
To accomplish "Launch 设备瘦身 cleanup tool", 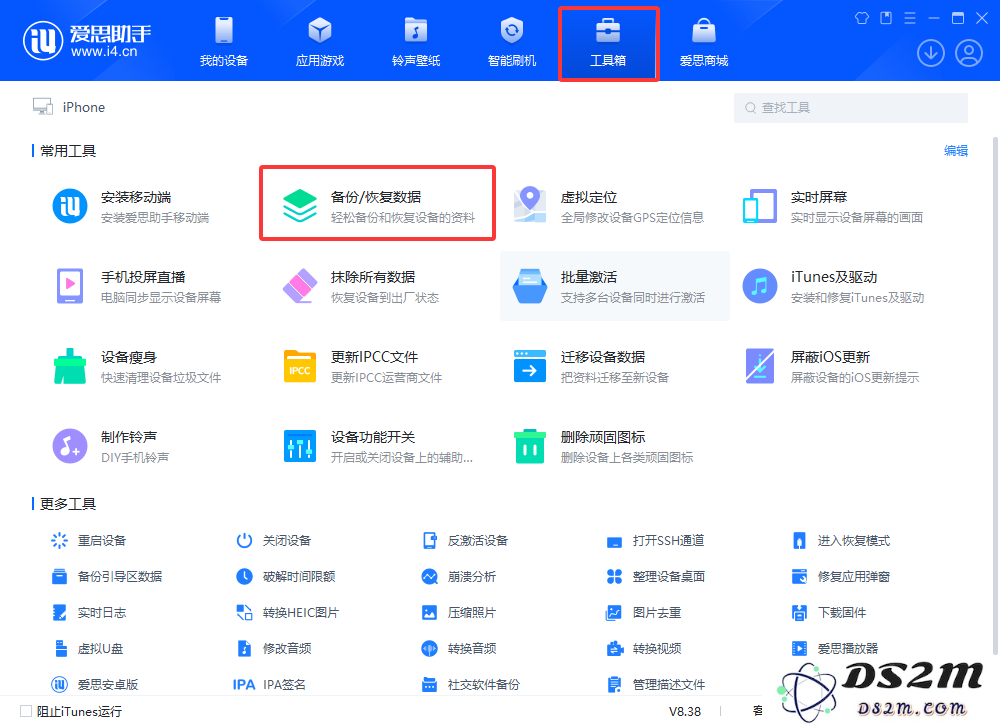I will click(x=138, y=366).
